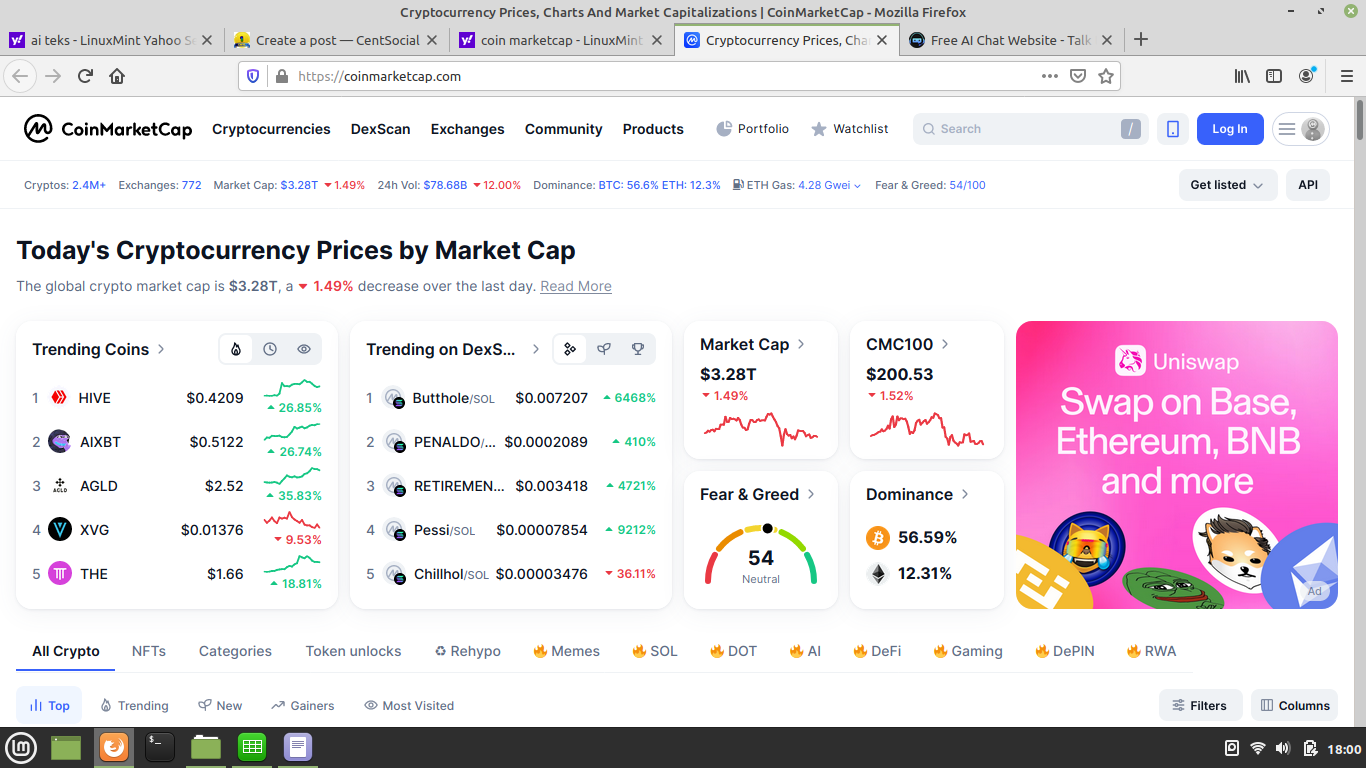Image resolution: width=1366 pixels, height=768 pixels.
Task: Open Firefox home page button
Action: pyautogui.click(x=117, y=76)
